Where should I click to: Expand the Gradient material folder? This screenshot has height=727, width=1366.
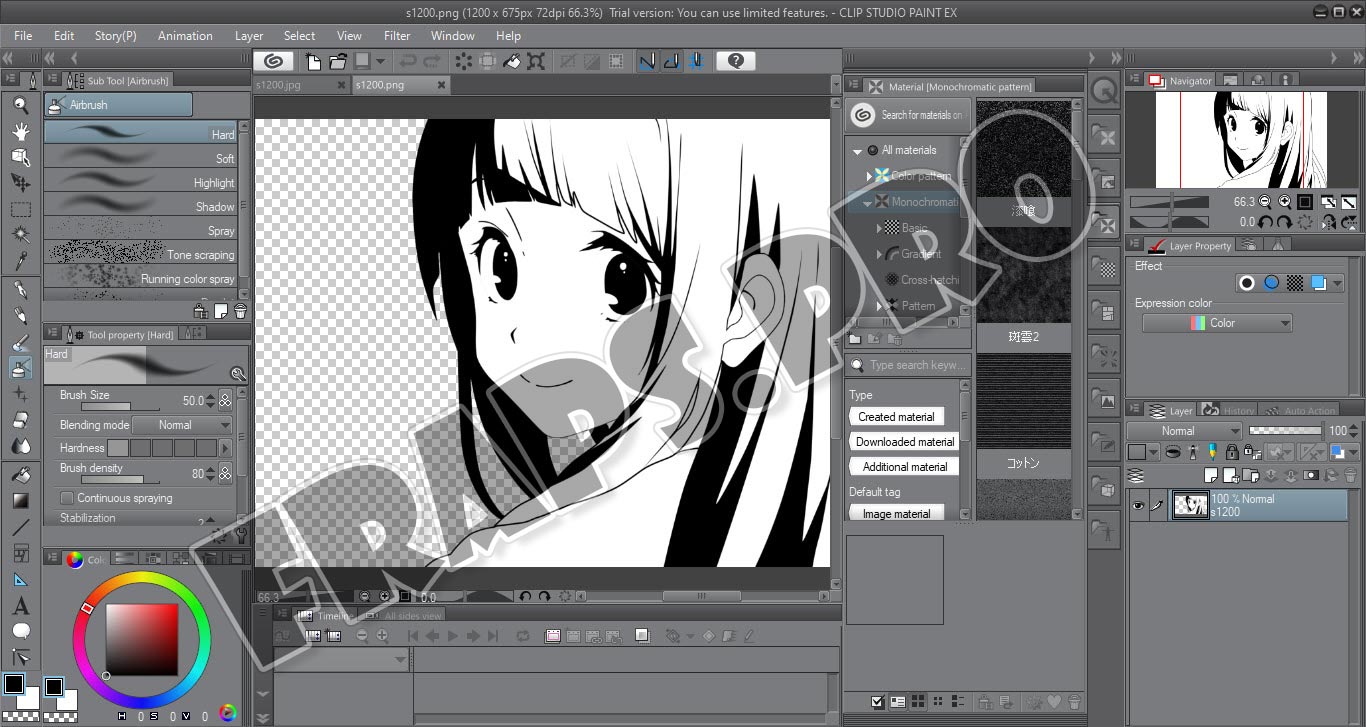(x=879, y=254)
